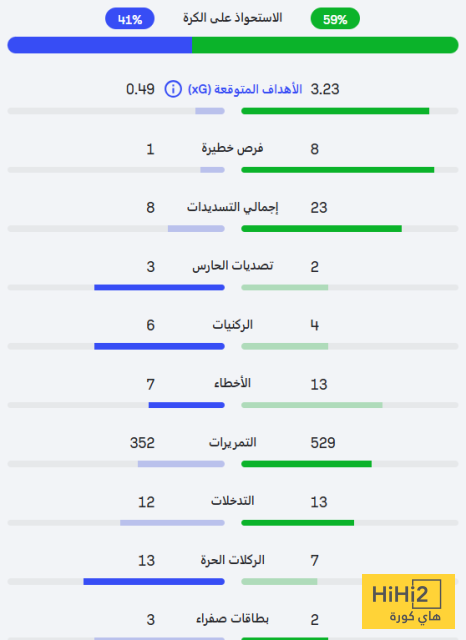Select the فرص خطيرة stat label
Viewport: 466px width, 640px height.
(x=233, y=149)
